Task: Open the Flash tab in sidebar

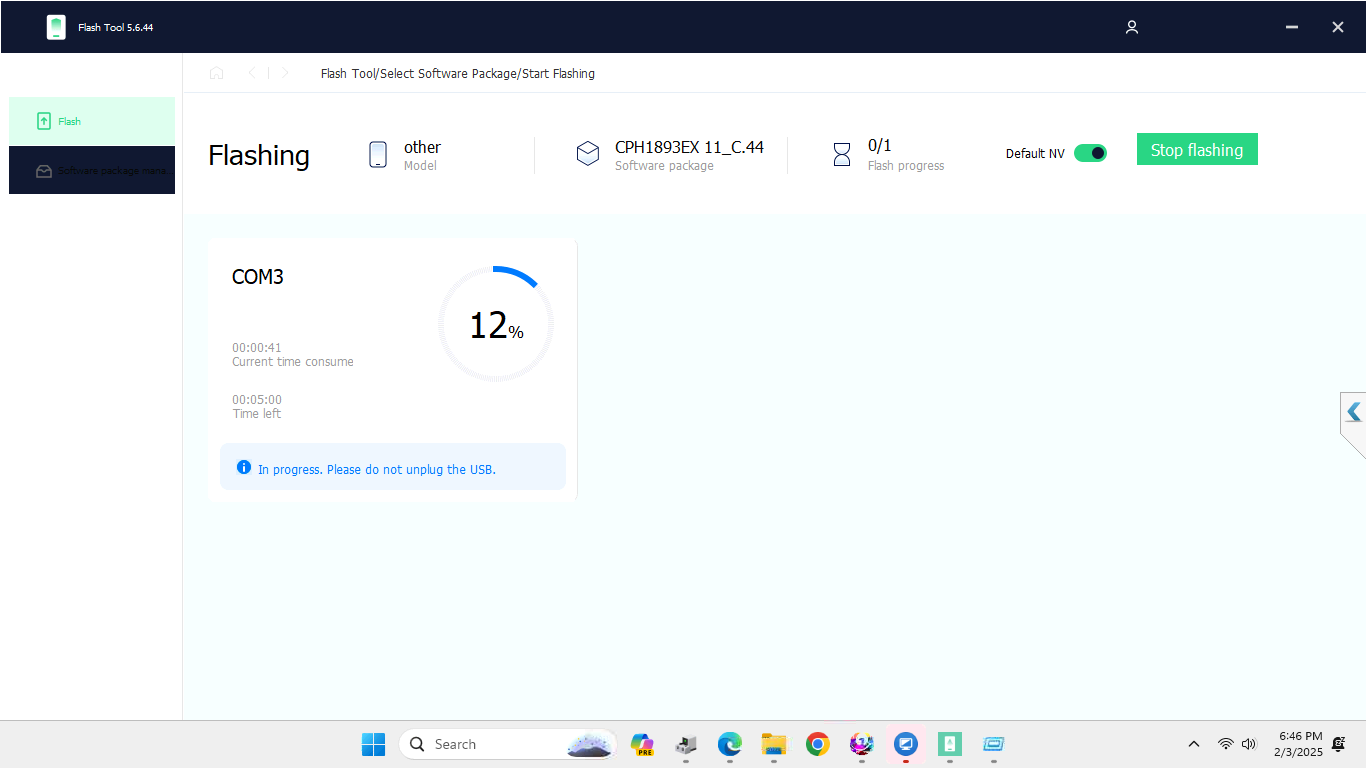Action: pos(92,121)
